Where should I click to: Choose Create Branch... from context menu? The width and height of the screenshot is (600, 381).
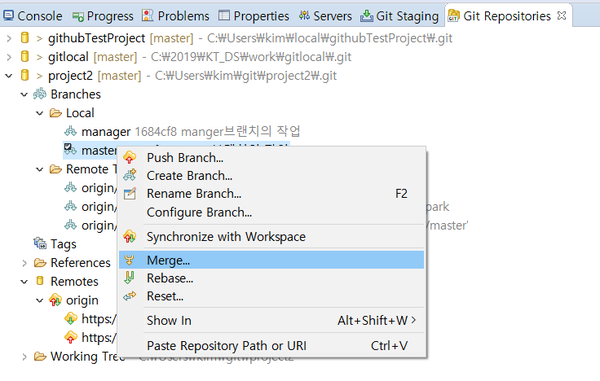(x=271, y=176)
